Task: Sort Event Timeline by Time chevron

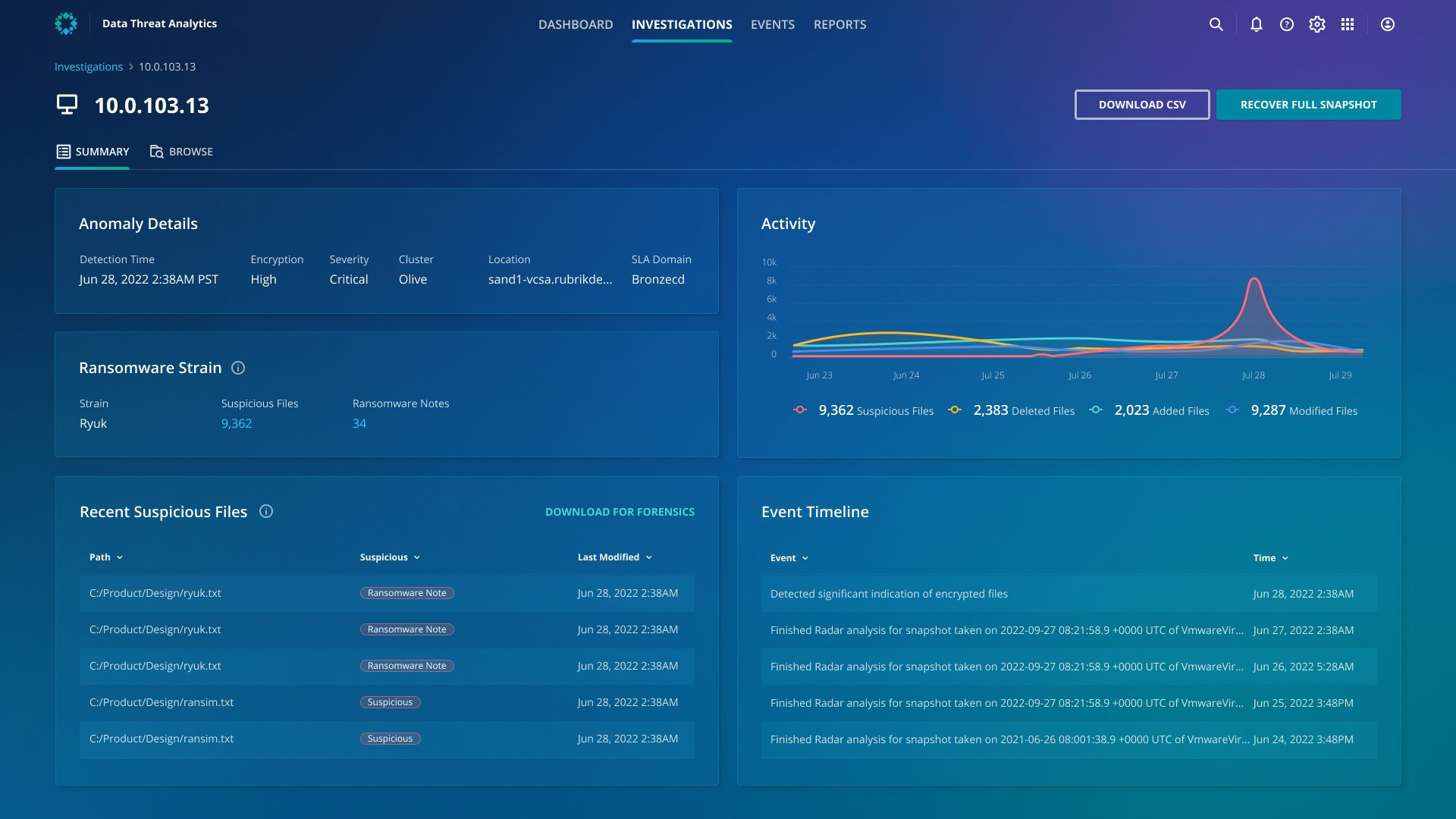Action: (1285, 558)
